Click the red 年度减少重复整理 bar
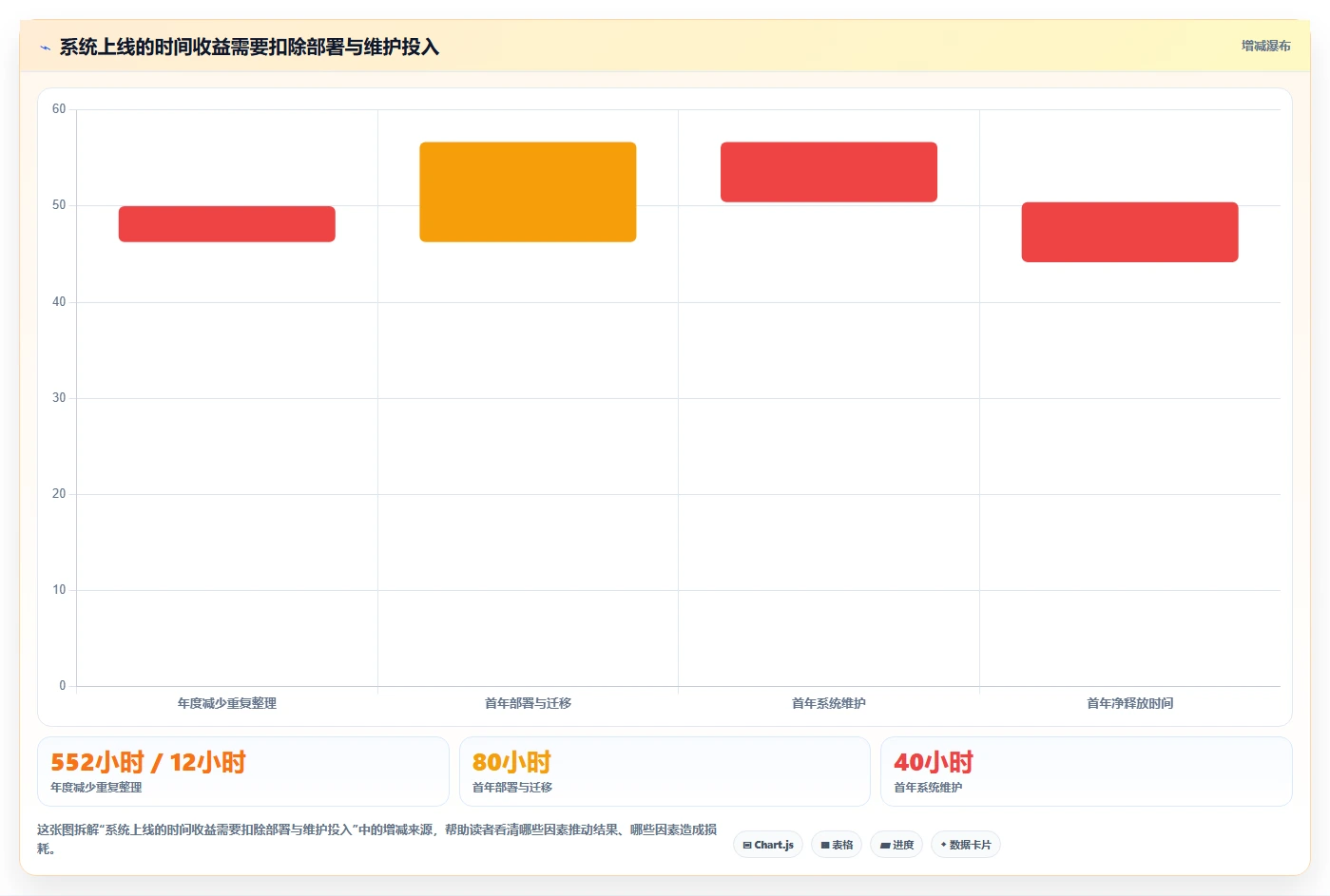 click(x=227, y=224)
